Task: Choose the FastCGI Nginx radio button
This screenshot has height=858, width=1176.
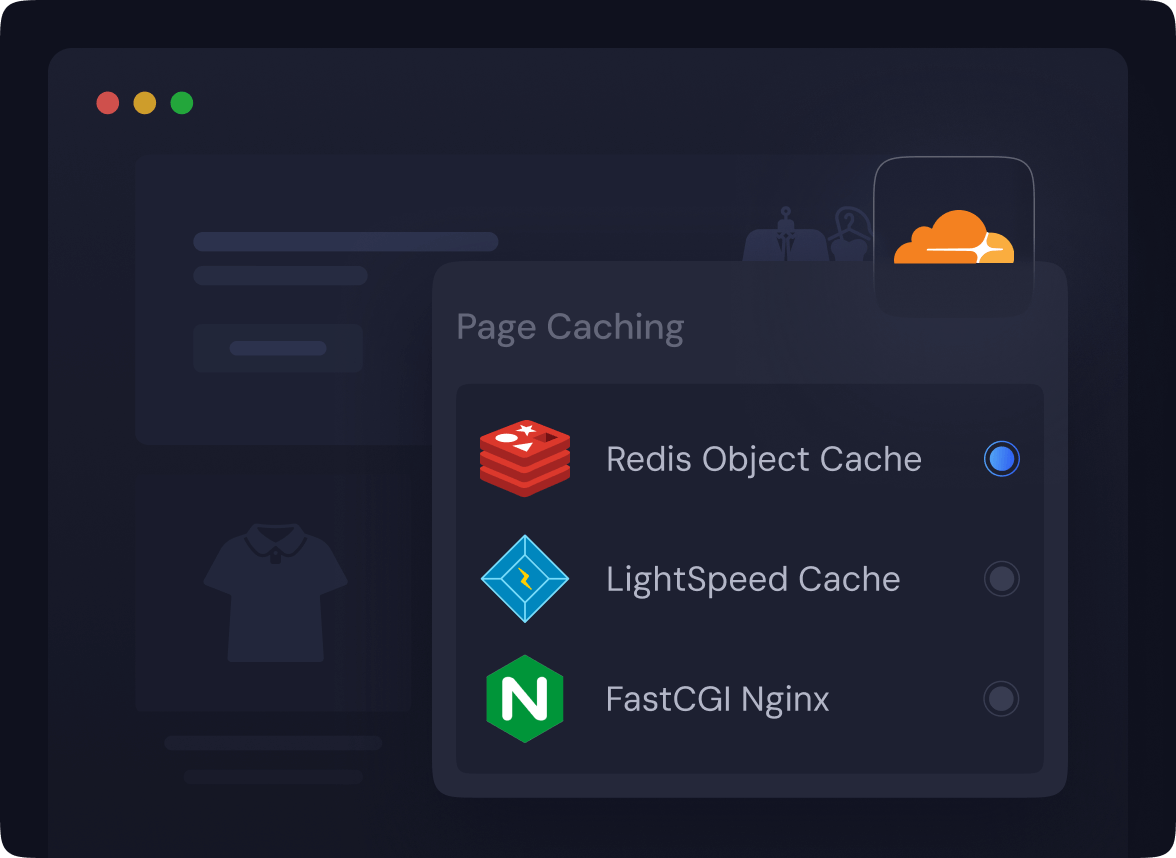Action: coord(1001,698)
